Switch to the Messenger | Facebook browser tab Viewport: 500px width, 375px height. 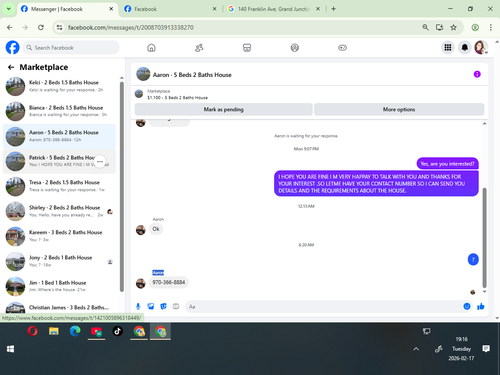point(67,9)
